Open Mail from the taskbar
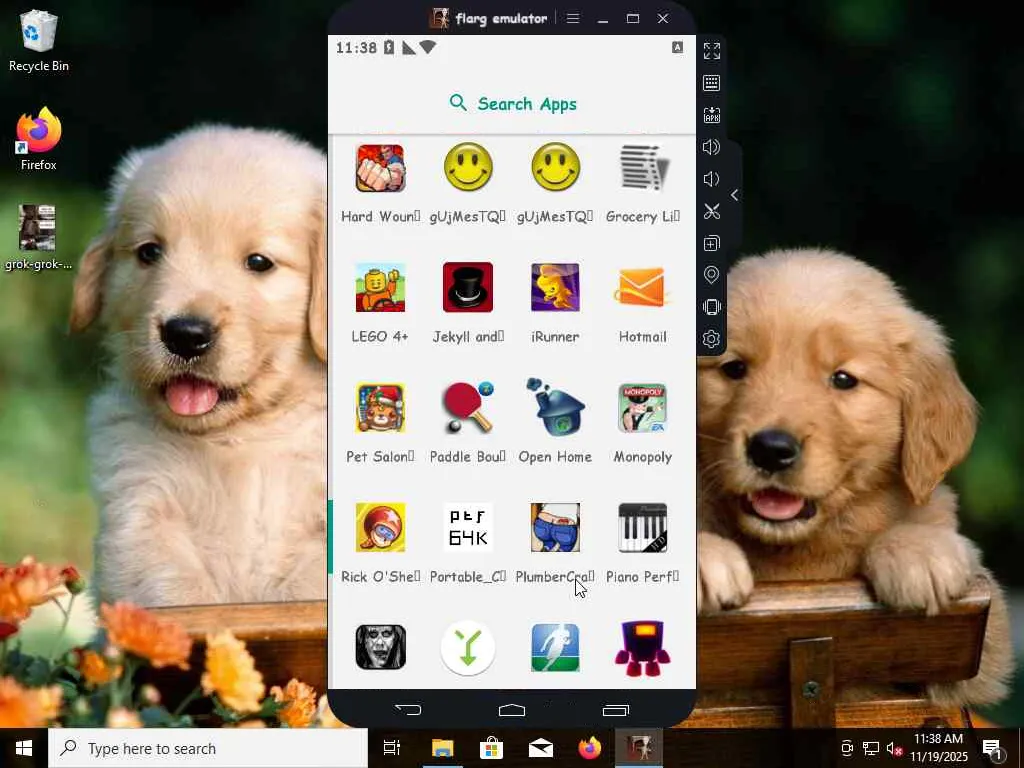1024x768 pixels. pos(541,748)
